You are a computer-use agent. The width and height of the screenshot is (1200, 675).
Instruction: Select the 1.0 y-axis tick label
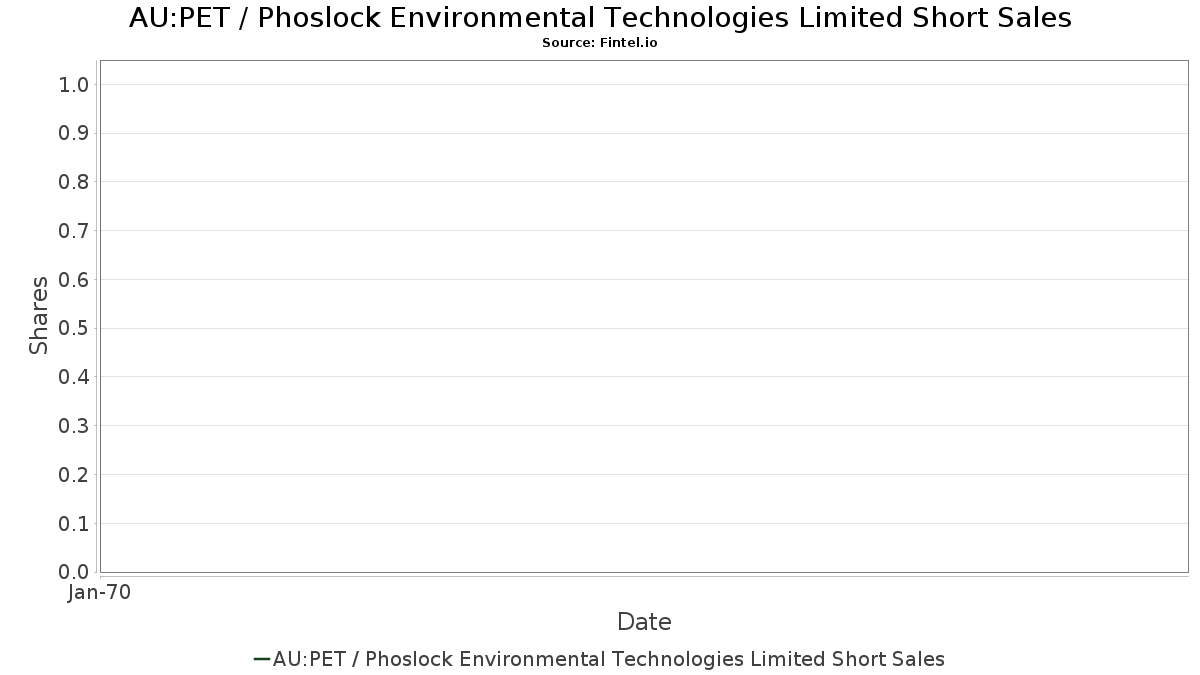pos(75,85)
